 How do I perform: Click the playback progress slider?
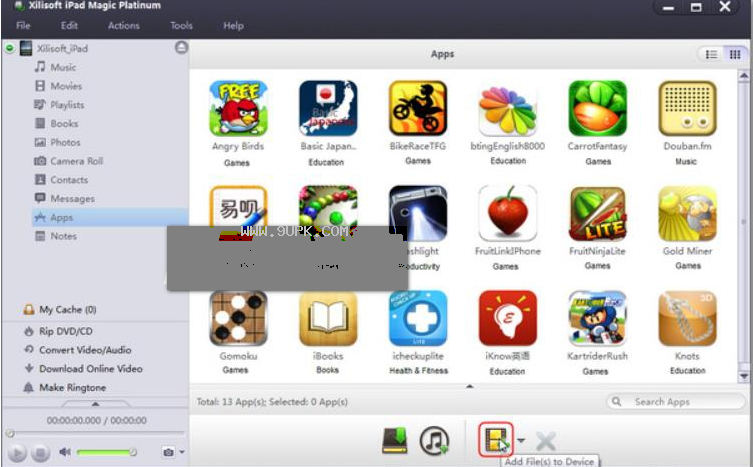(x=96, y=433)
